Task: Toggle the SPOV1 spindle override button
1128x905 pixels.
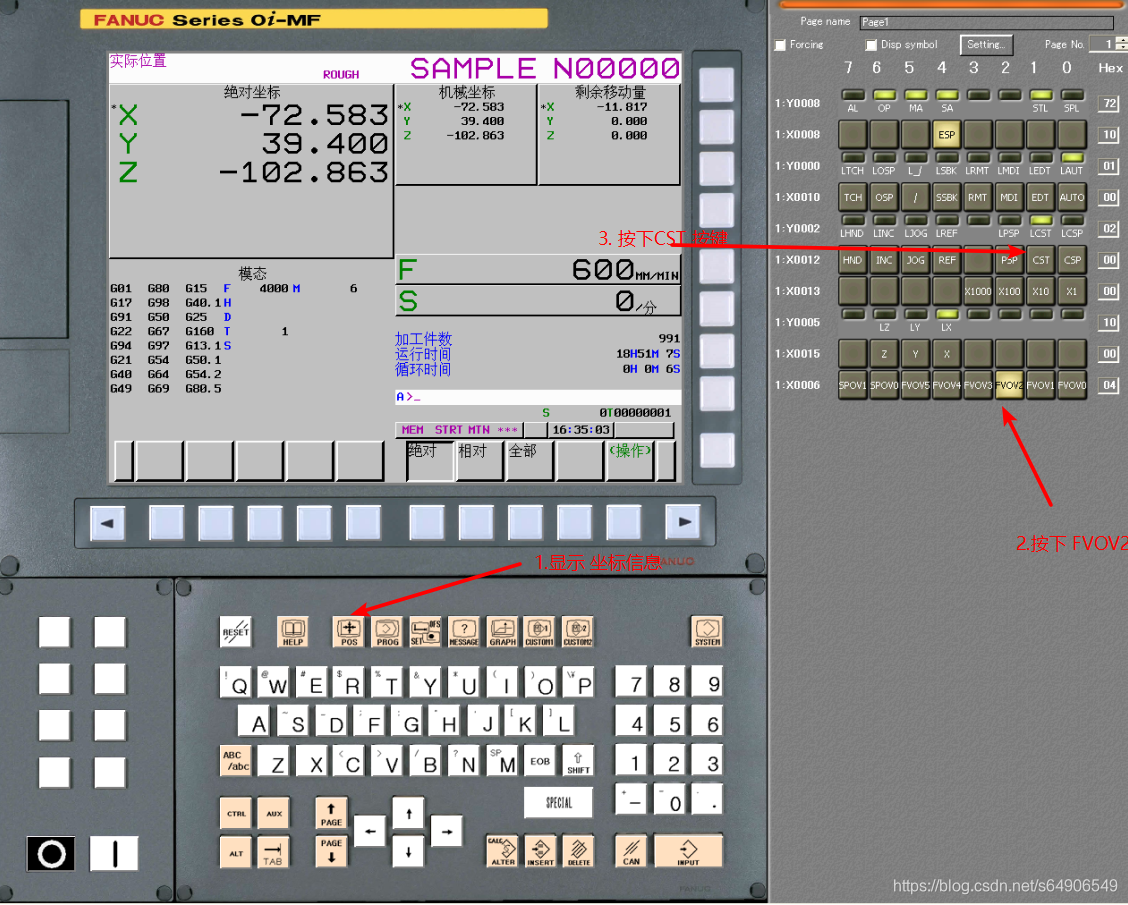Action: [x=852, y=385]
